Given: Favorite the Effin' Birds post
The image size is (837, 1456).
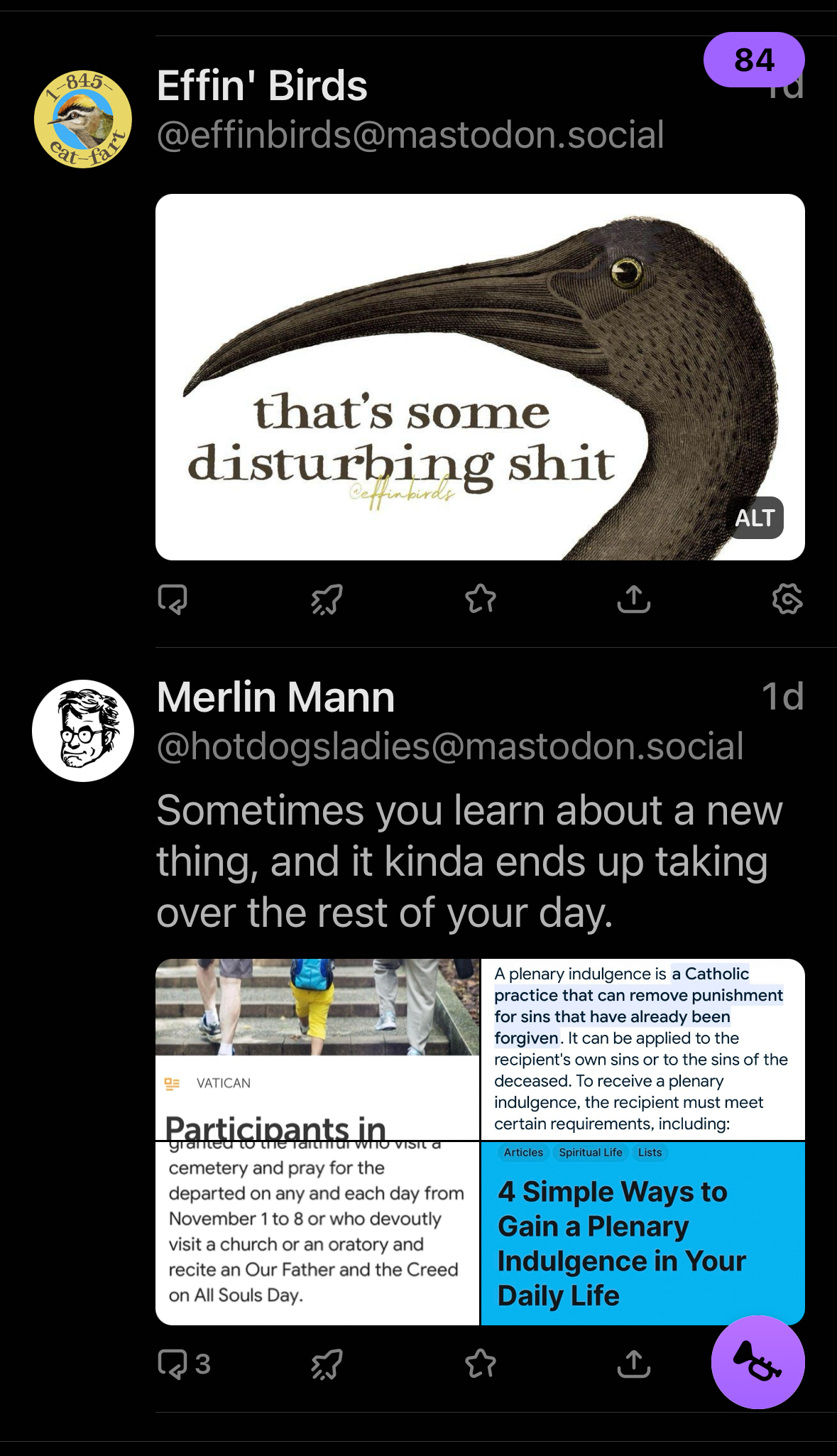Looking at the screenshot, I should point(481,601).
